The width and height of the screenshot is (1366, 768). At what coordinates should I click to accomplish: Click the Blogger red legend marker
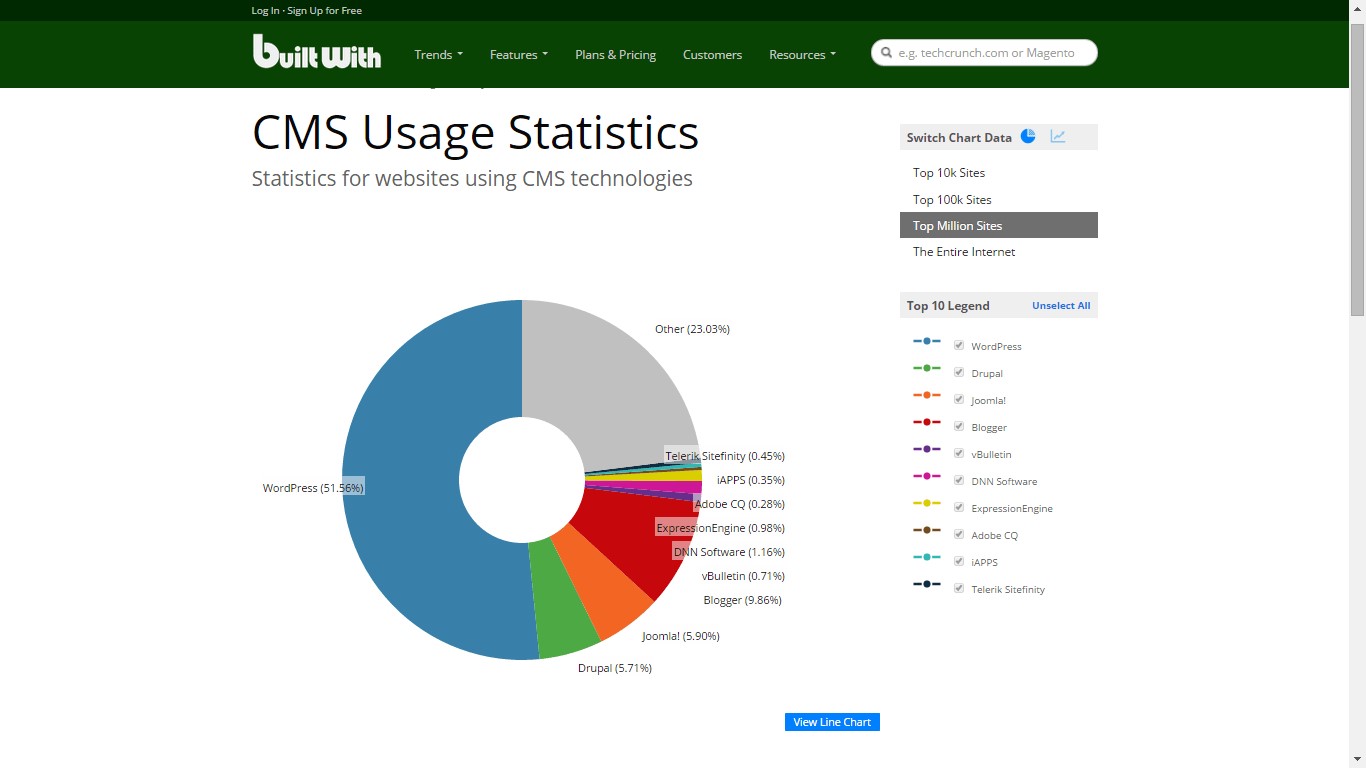926,422
